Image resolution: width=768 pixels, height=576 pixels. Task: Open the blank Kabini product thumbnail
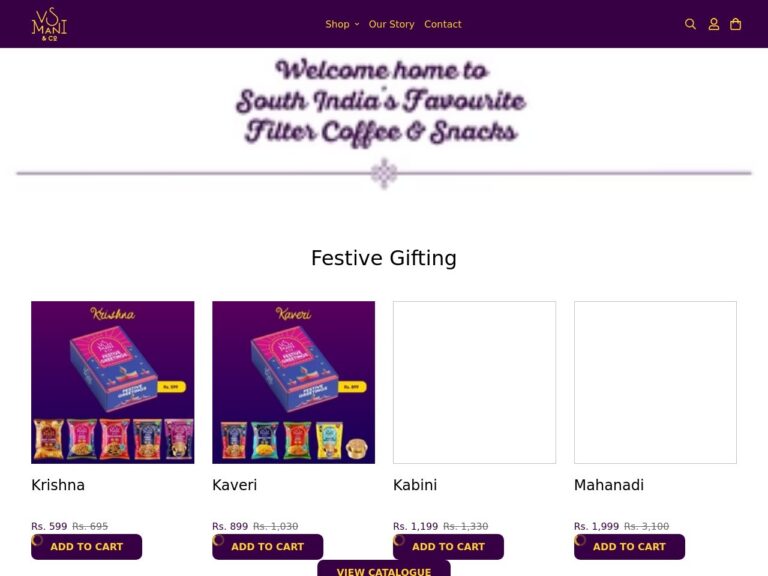pyautogui.click(x=474, y=383)
